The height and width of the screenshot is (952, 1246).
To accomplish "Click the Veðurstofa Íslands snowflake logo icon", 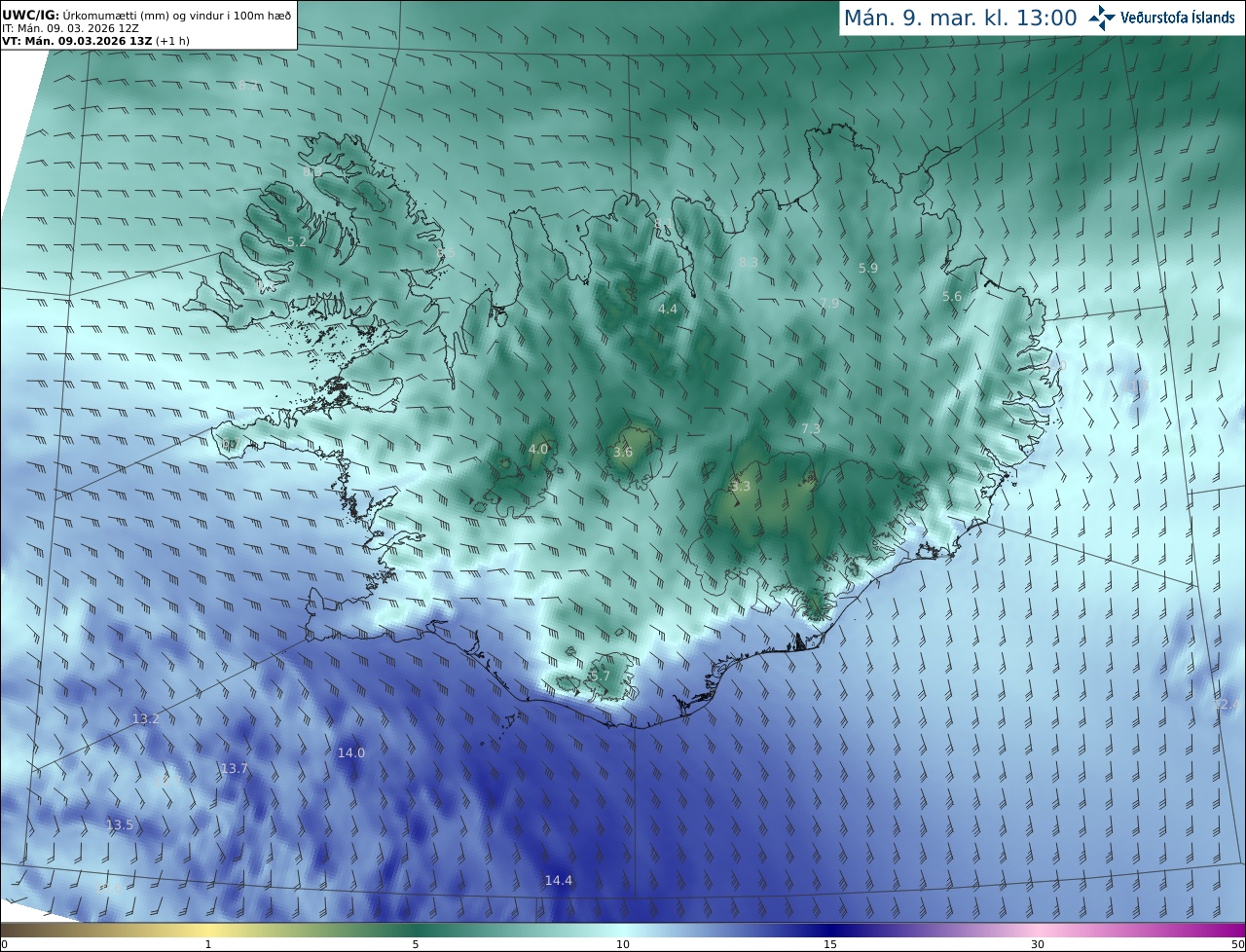I will point(1102,18).
